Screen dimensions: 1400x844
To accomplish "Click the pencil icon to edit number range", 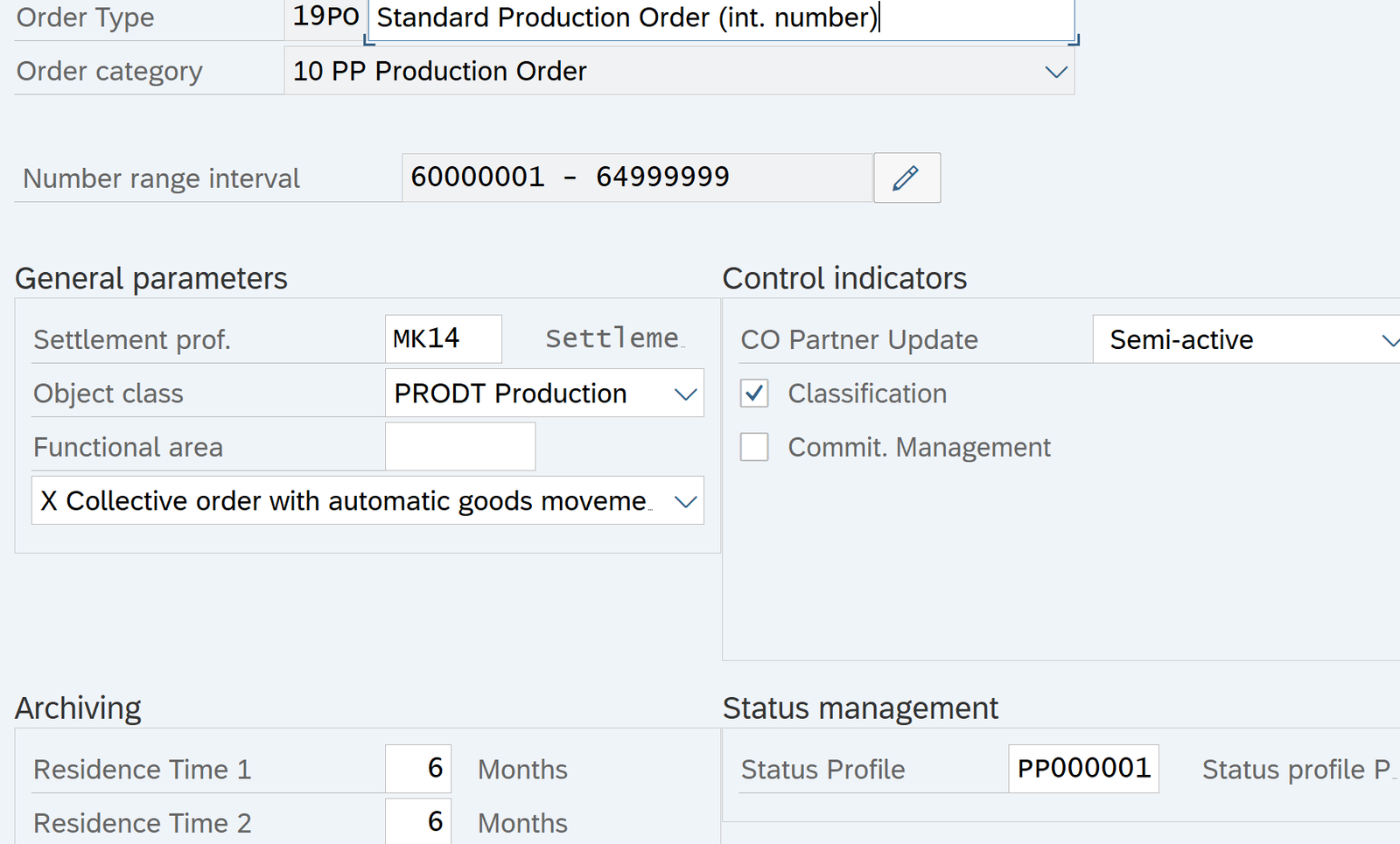I will (906, 178).
